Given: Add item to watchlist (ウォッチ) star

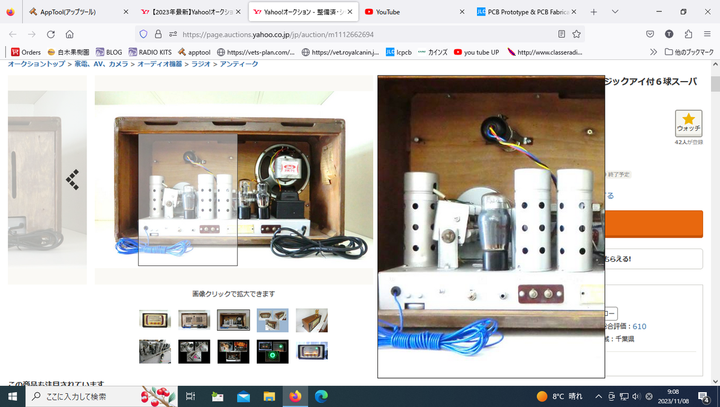Looking at the screenshot, I should click(688, 124).
